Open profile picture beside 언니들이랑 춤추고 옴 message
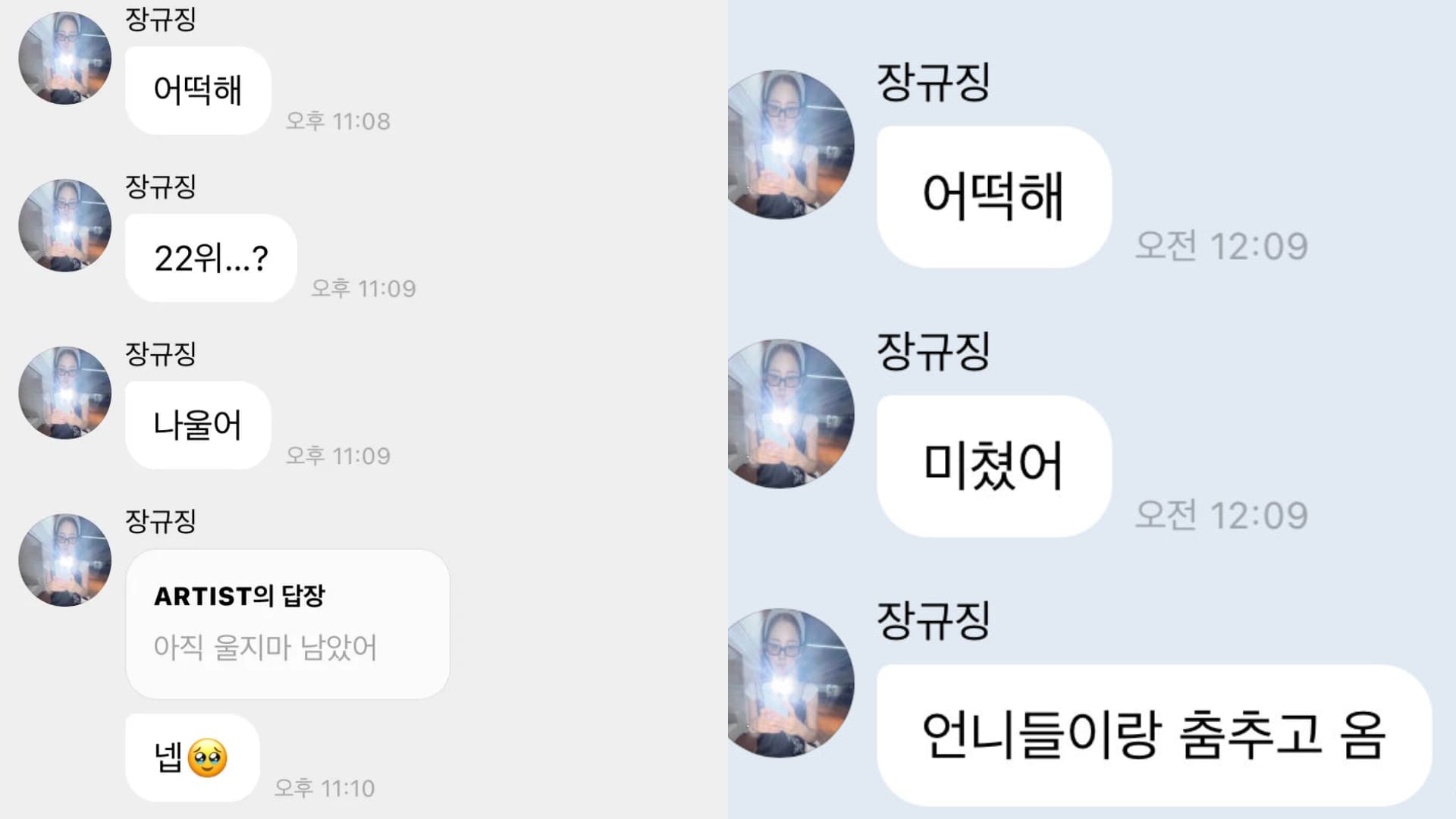1456x819 pixels. tap(791, 682)
